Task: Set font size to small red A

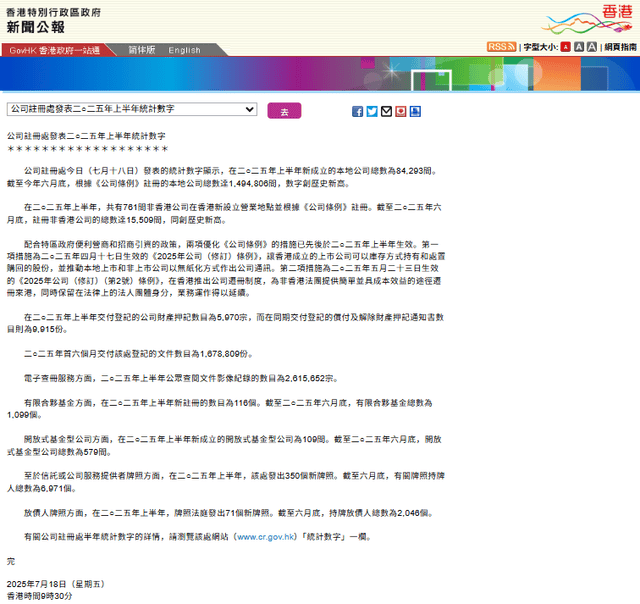Action: tap(565, 47)
